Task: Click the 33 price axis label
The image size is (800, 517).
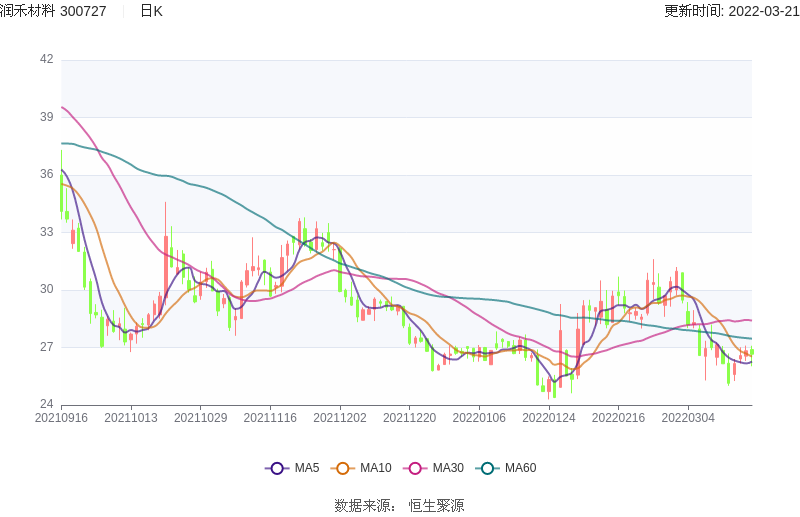Action: pyautogui.click(x=47, y=232)
